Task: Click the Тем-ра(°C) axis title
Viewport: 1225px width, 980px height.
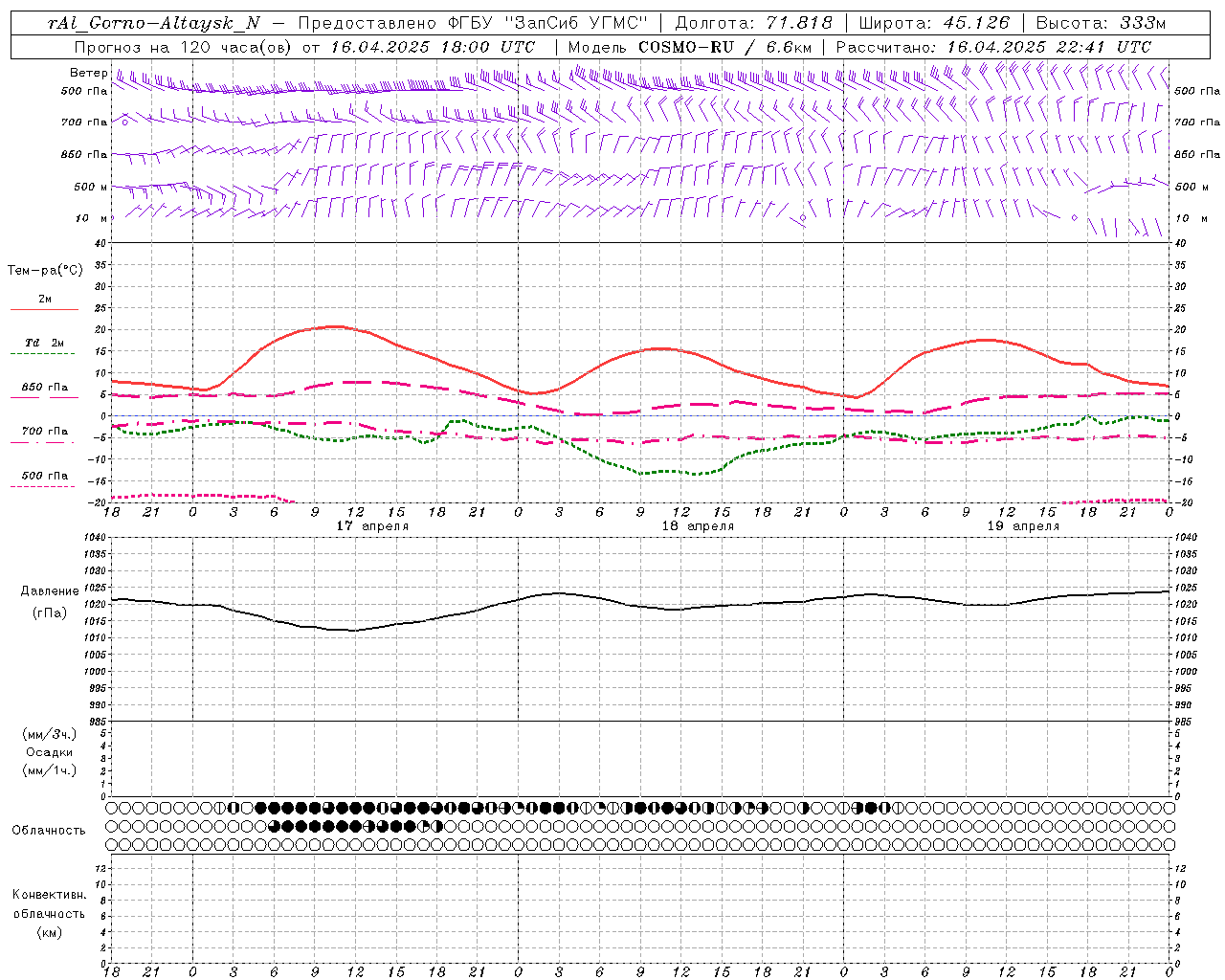Action: tap(45, 271)
